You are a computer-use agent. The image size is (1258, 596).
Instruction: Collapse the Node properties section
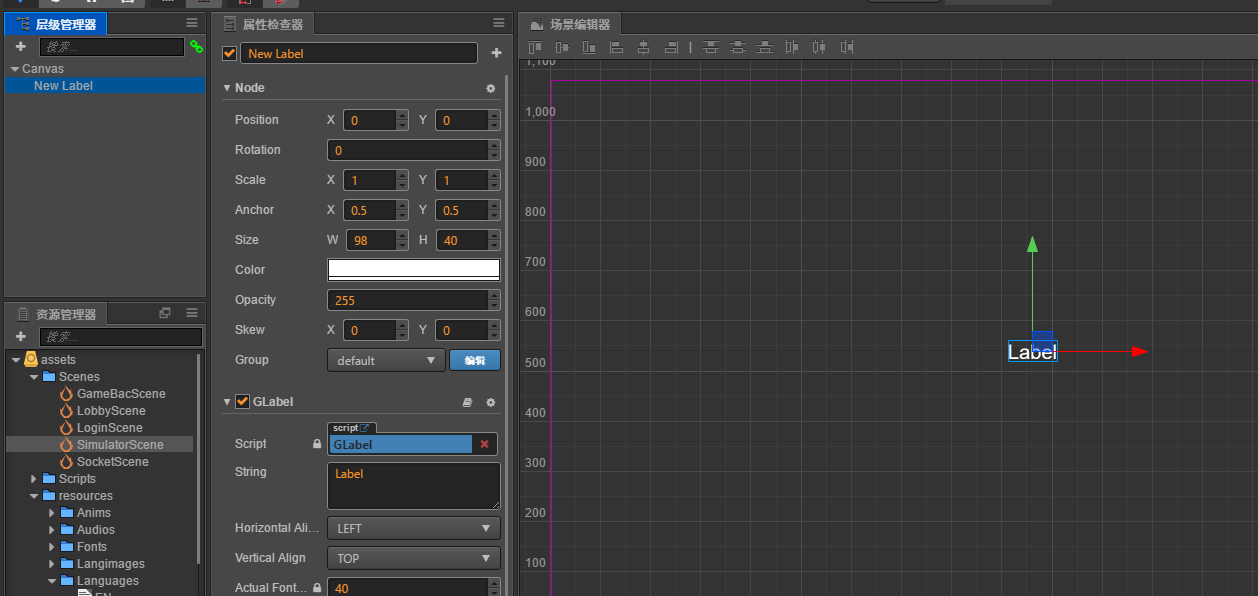point(227,88)
